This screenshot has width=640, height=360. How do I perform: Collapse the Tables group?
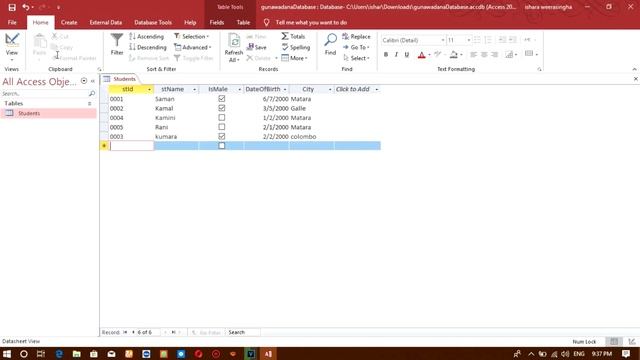(89, 104)
